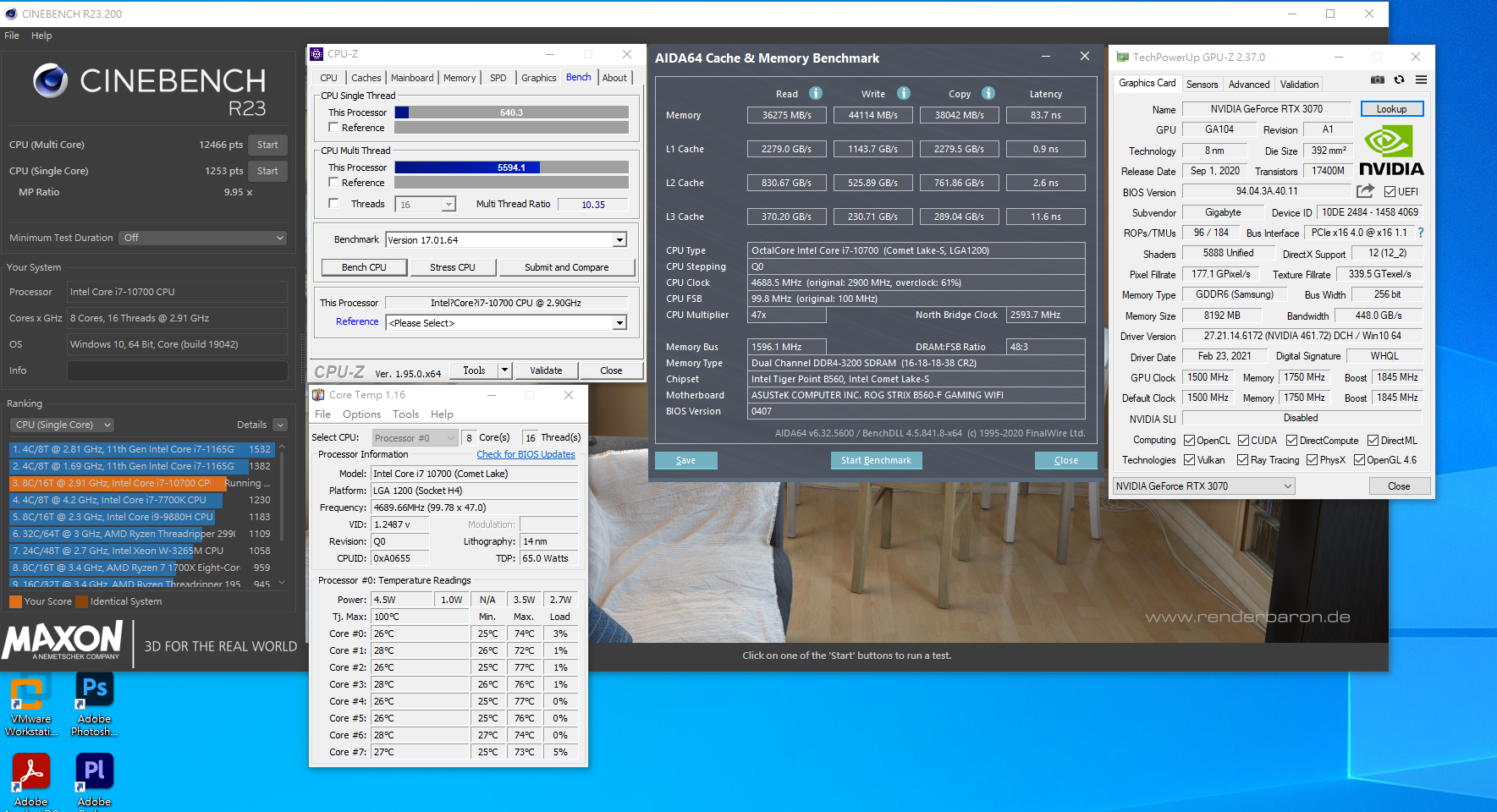This screenshot has height=812, width=1497.
Task: Toggle the DirectCompute checkbox in GPU-Z
Action: [x=1291, y=441]
